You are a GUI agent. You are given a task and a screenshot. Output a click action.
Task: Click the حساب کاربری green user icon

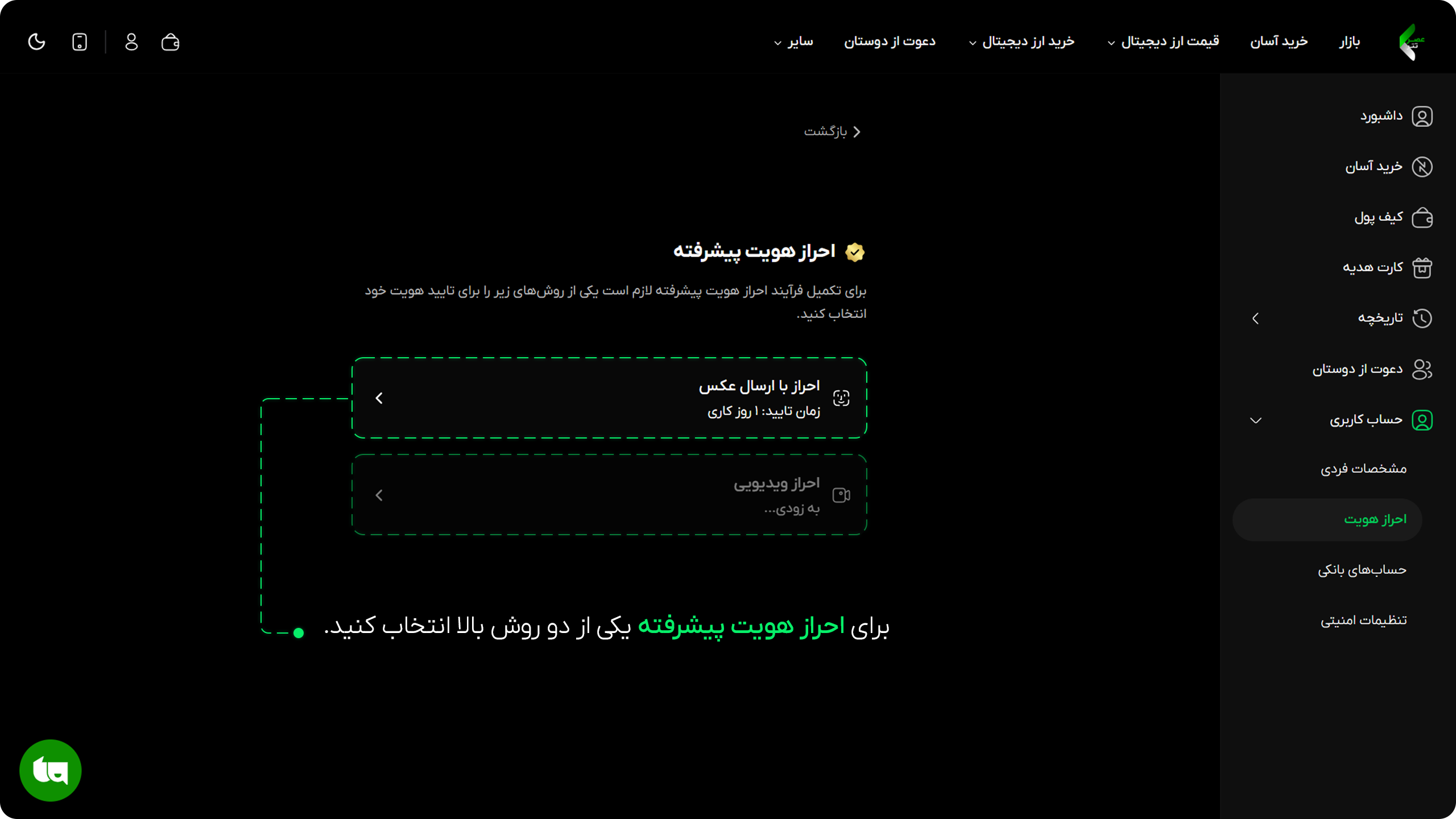pos(1422,420)
